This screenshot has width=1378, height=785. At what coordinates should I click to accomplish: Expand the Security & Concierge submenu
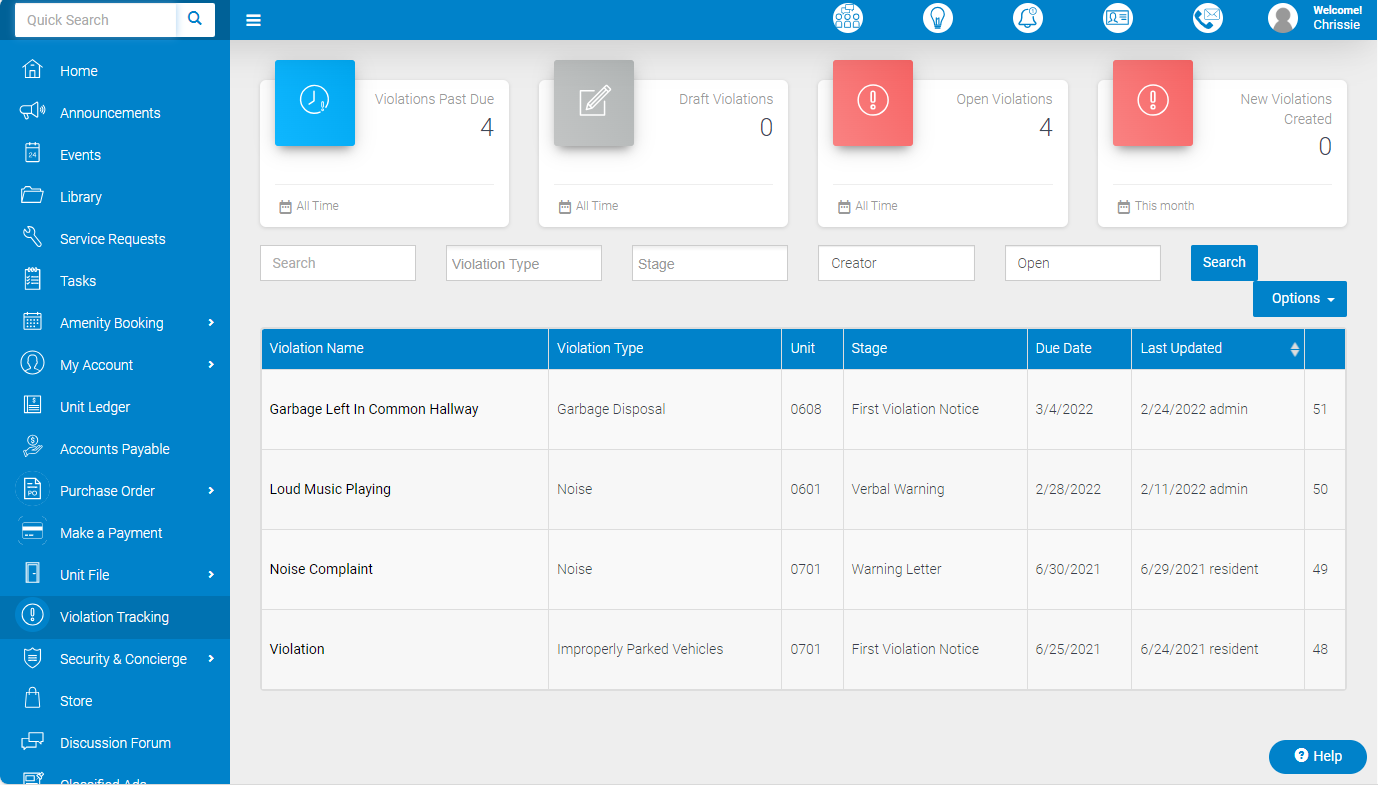(x=211, y=658)
